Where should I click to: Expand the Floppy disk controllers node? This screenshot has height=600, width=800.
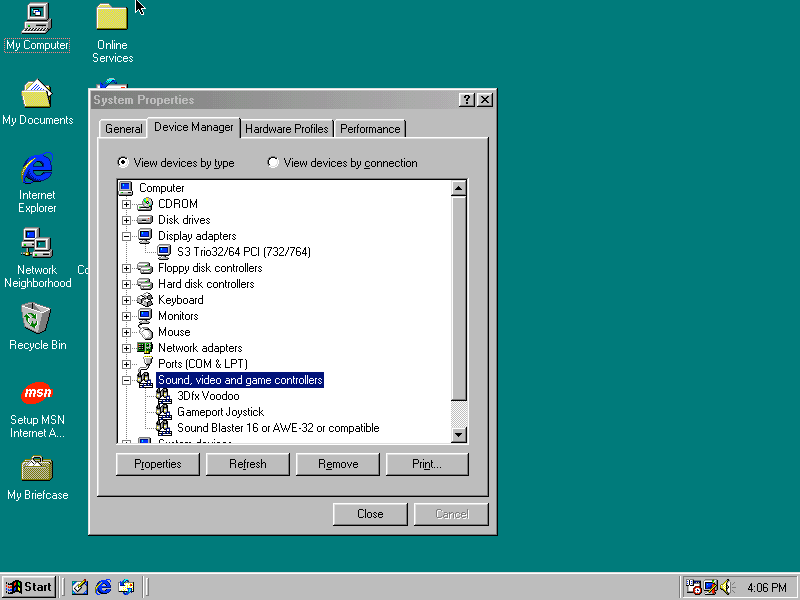point(127,268)
